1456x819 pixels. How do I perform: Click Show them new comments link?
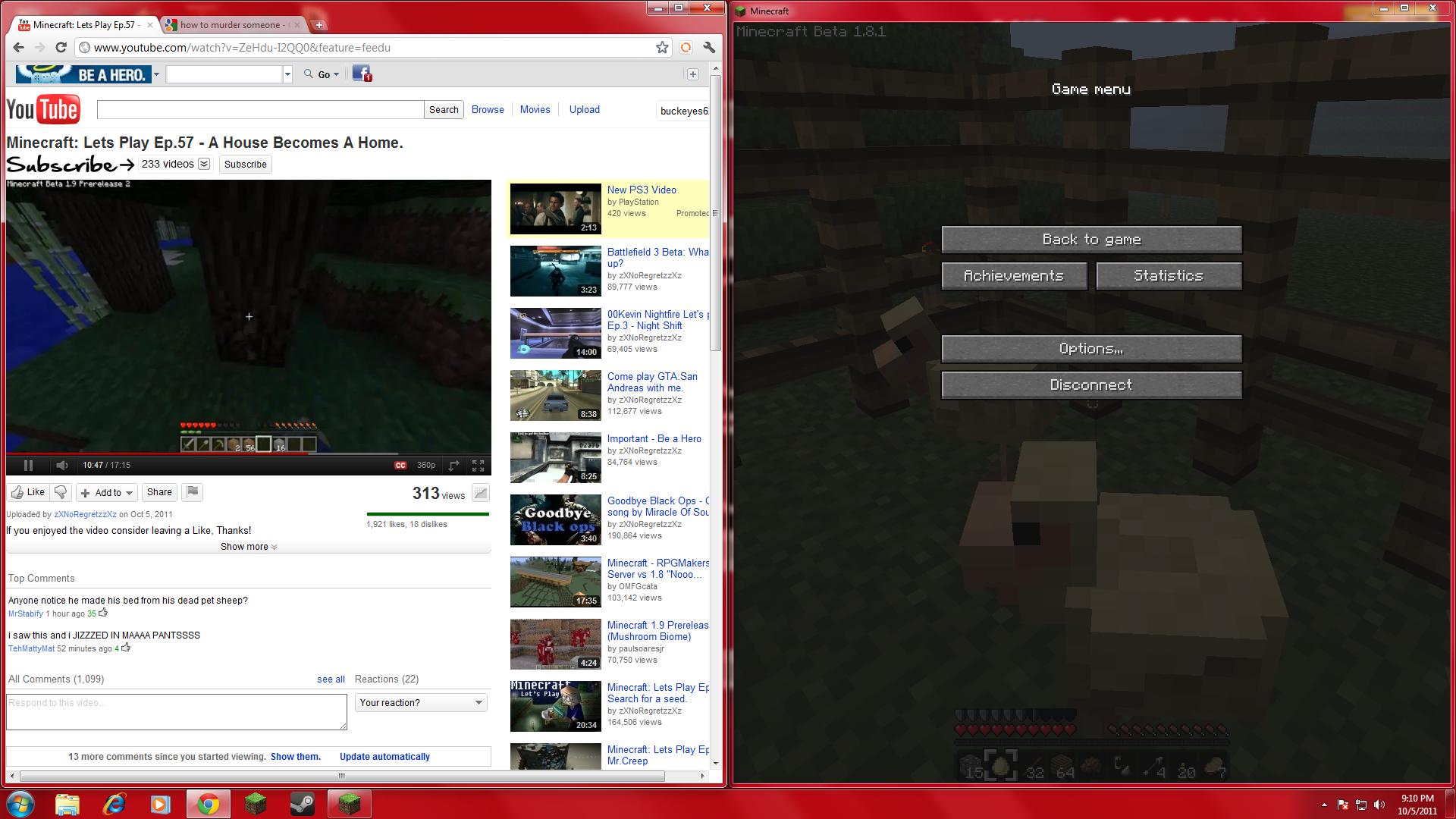click(295, 757)
